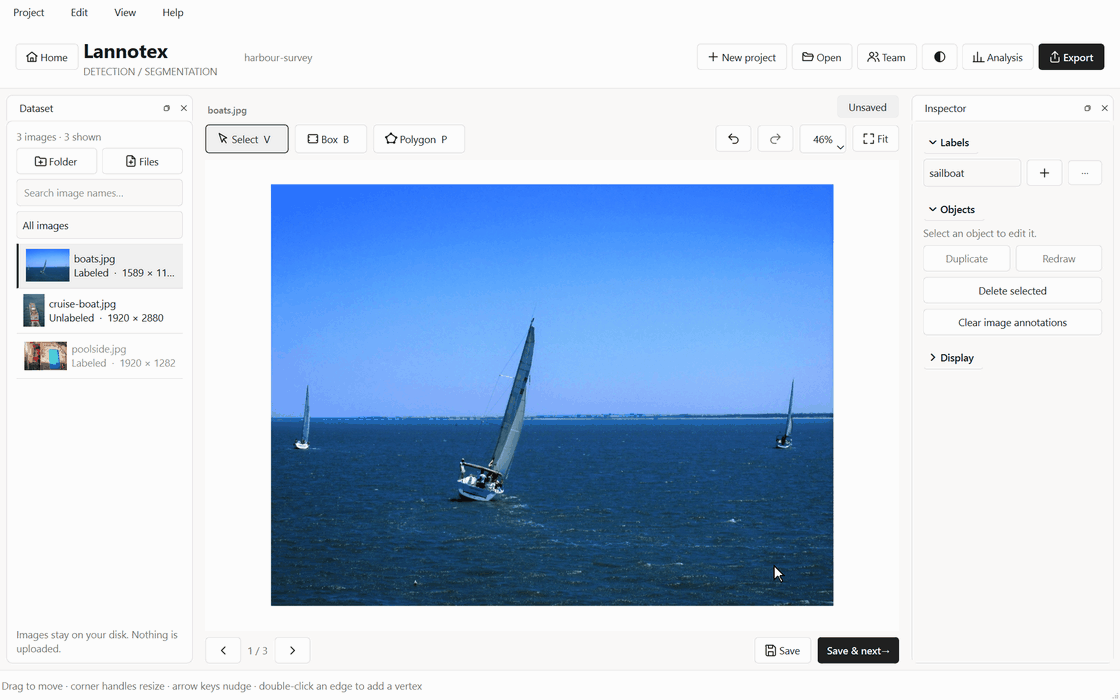The height and width of the screenshot is (700, 1120).
Task: Go to the Home screen
Action: pyautogui.click(x=47, y=57)
